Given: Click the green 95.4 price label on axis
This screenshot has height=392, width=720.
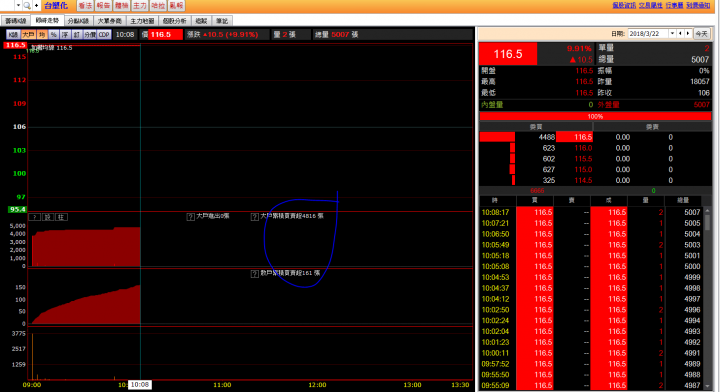Looking at the screenshot, I should [17, 209].
